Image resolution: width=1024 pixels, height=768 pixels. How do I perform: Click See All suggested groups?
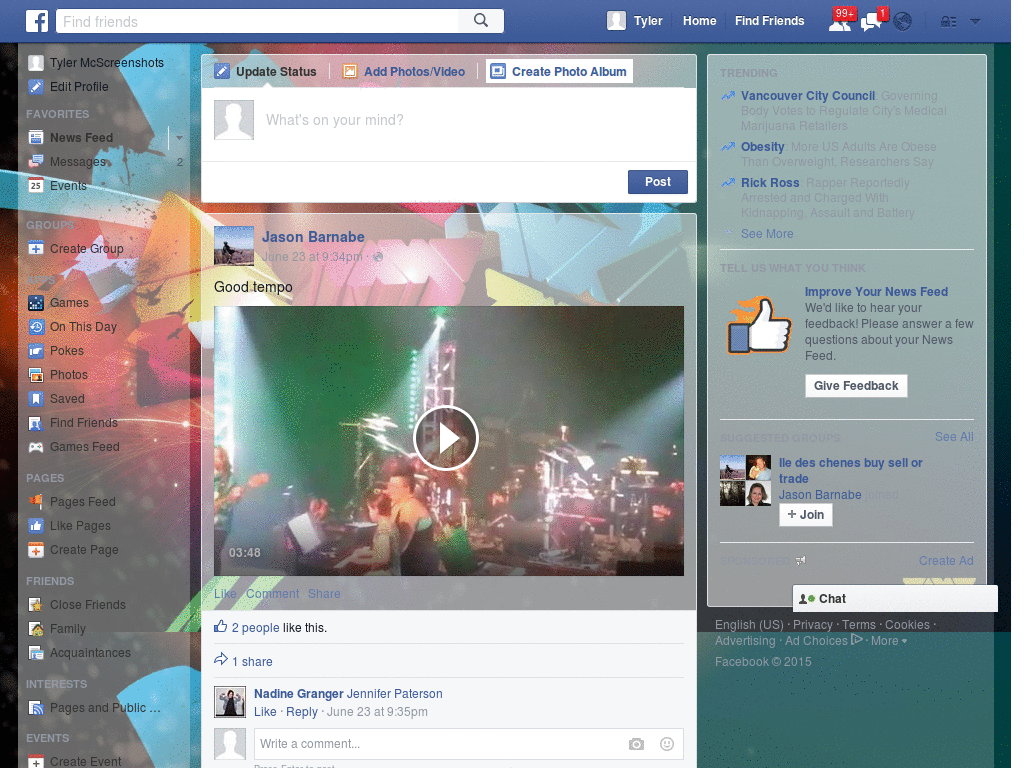[953, 437]
